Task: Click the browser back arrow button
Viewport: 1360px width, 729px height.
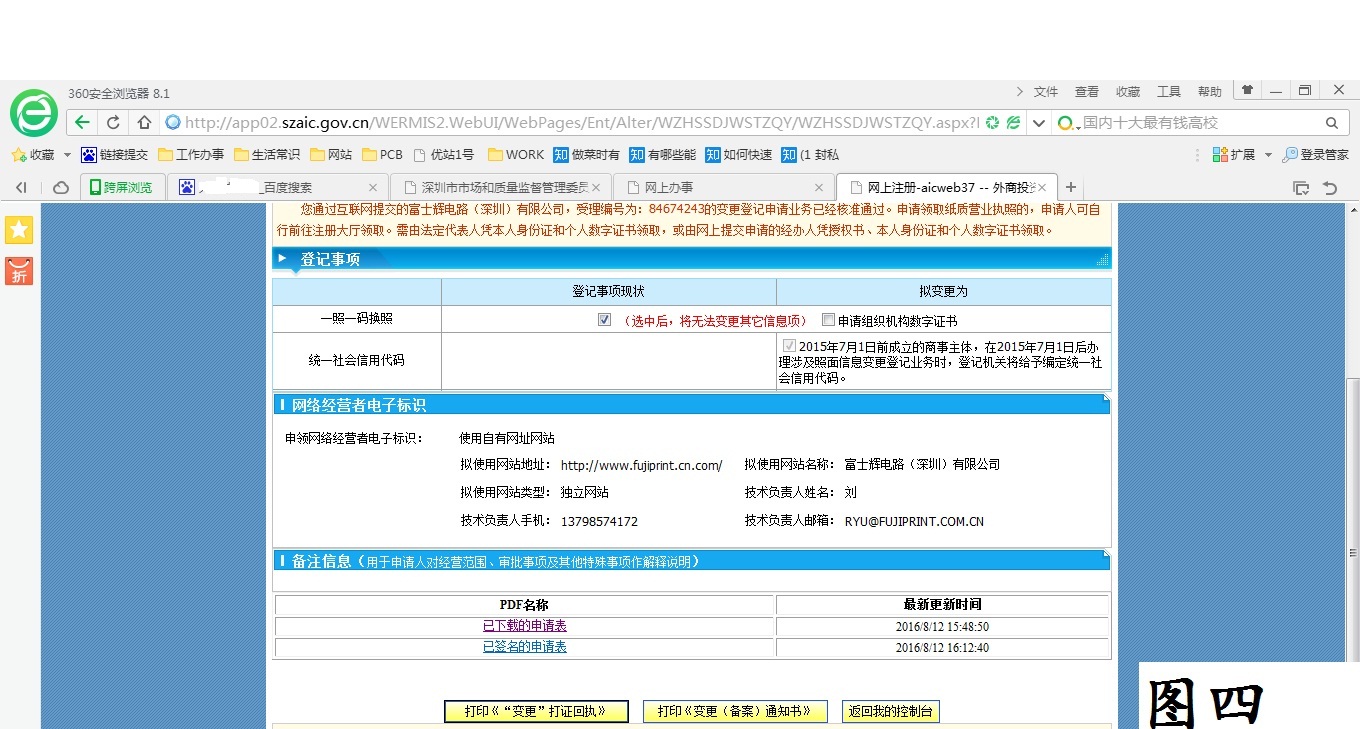Action: (82, 123)
